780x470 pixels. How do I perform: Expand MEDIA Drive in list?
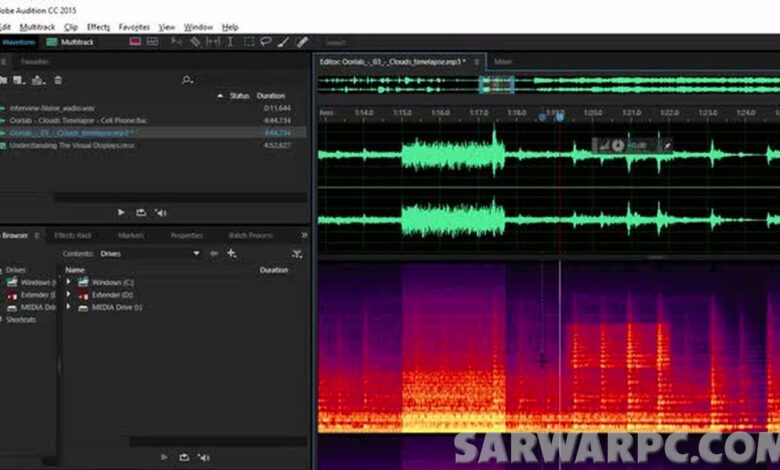click(69, 307)
